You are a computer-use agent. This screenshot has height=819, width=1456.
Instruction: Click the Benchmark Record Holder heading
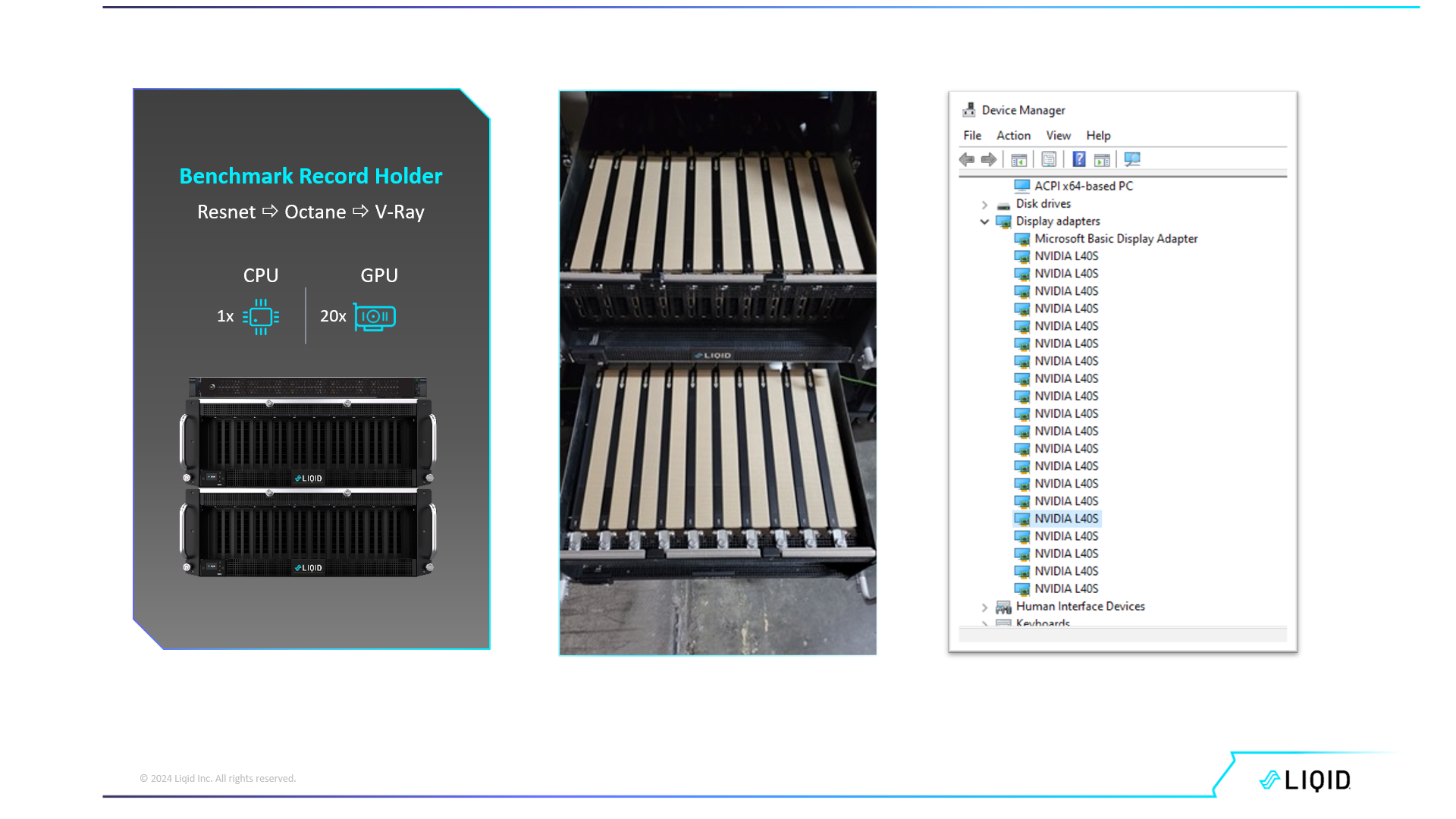click(x=311, y=176)
